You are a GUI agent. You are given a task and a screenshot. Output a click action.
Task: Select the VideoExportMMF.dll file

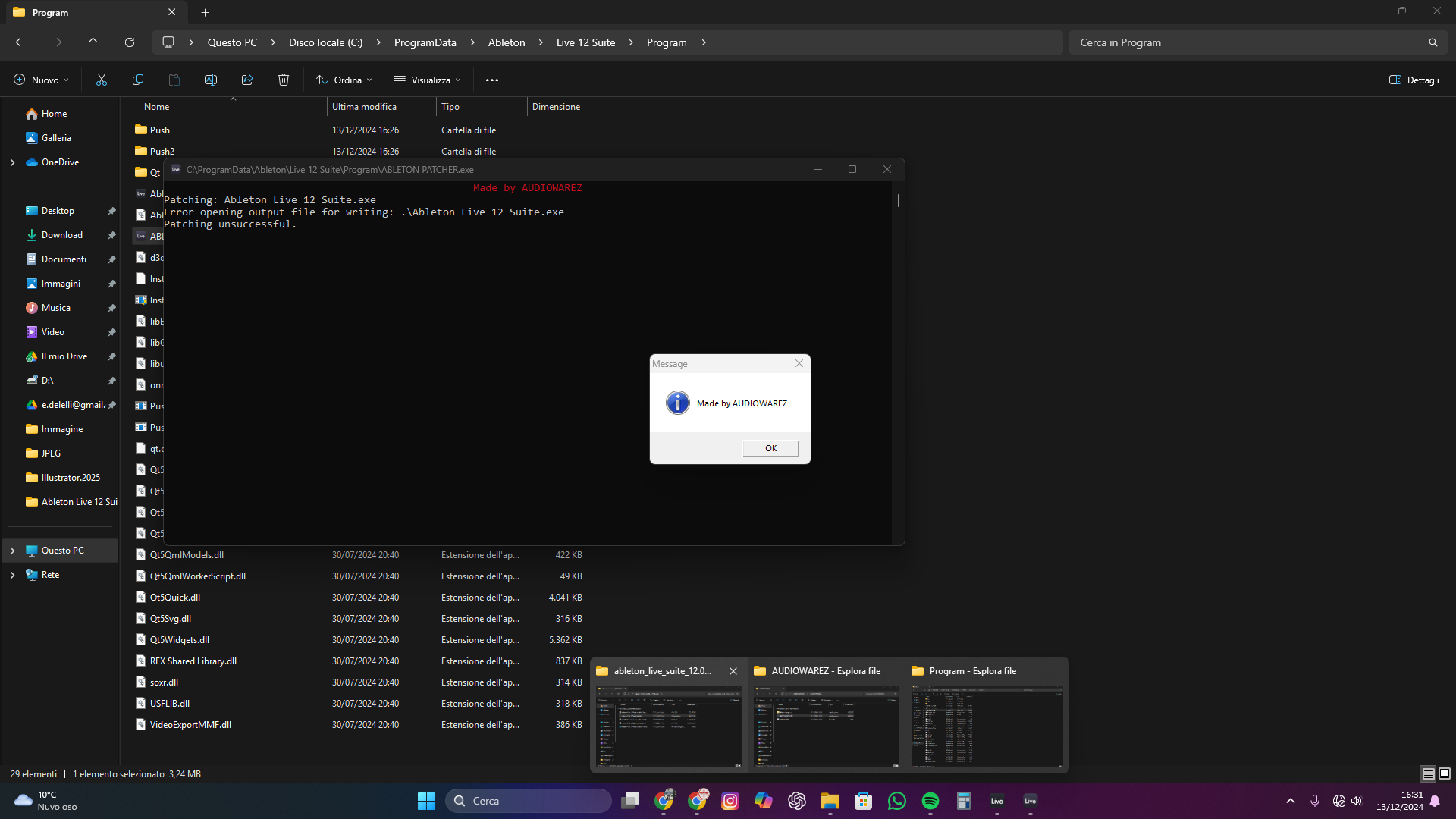[360, 725]
